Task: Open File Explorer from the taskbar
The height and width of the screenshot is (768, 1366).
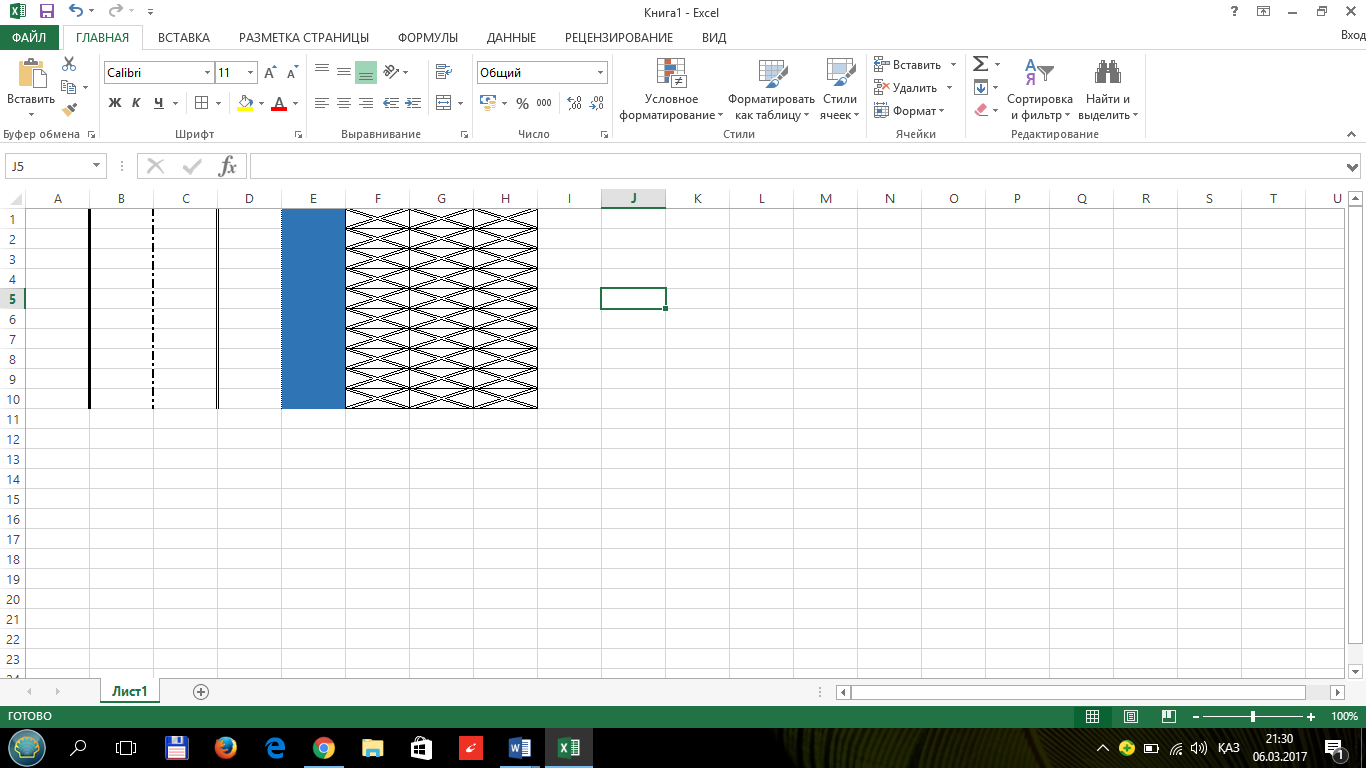Action: 372,748
